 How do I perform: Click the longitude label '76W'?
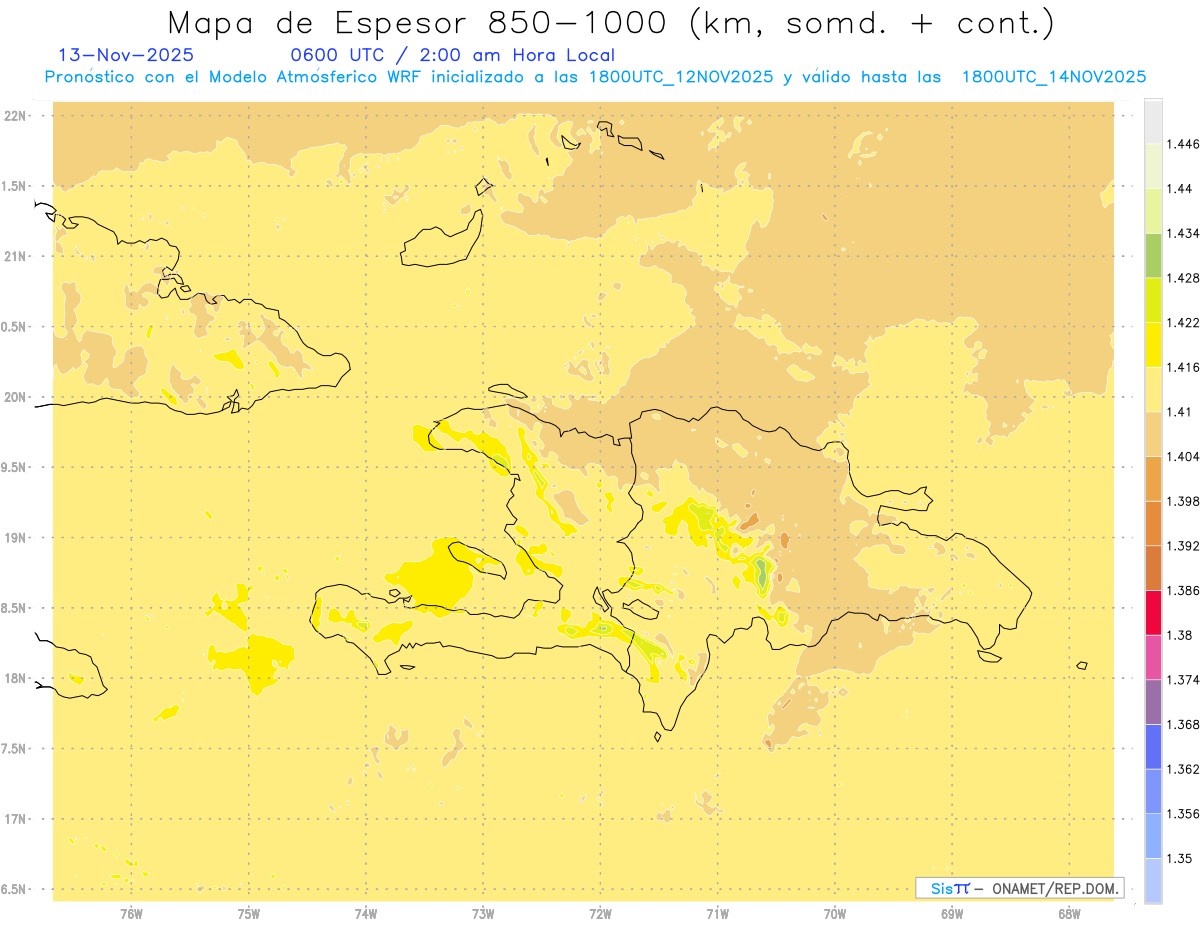[131, 913]
